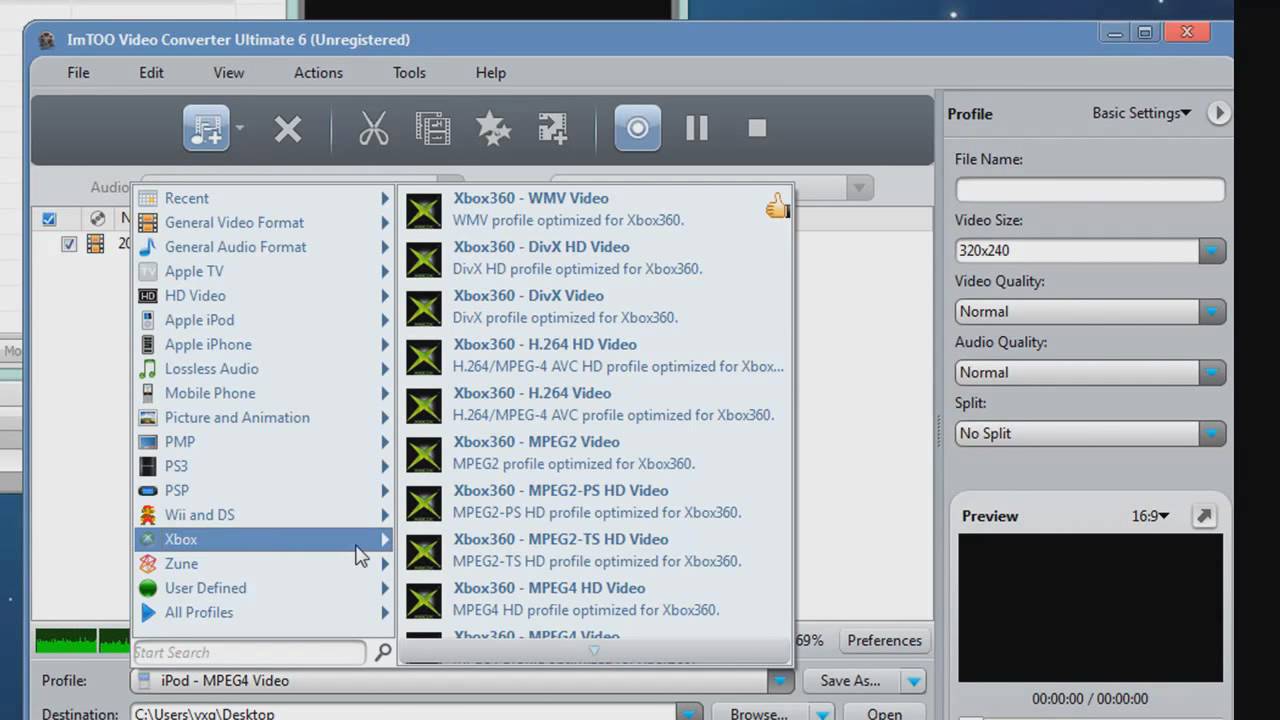The image size is (1280, 720).
Task: Click the Remove (X) toolbar icon
Action: [288, 129]
